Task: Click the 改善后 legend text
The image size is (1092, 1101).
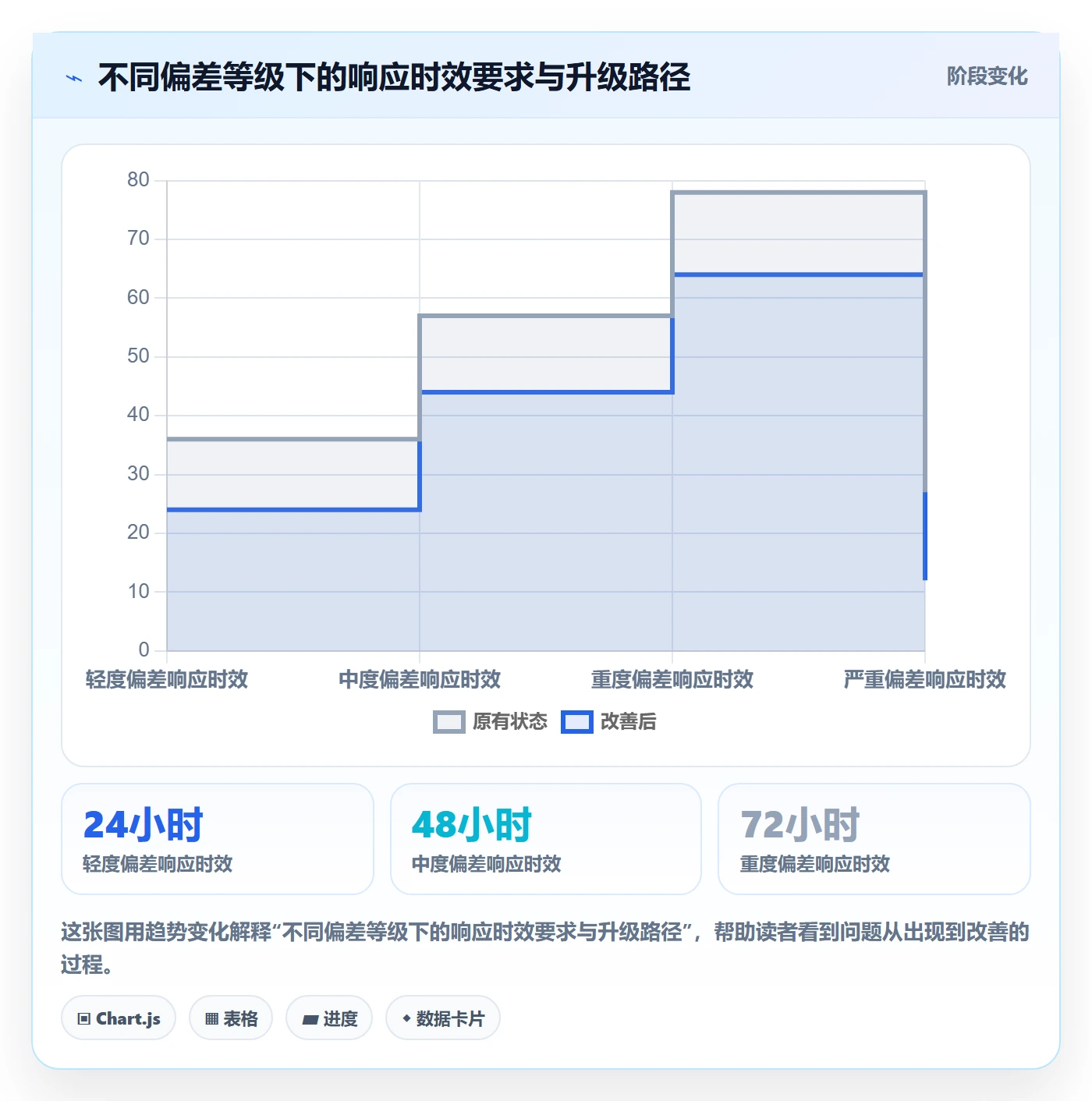Action: pos(628,722)
